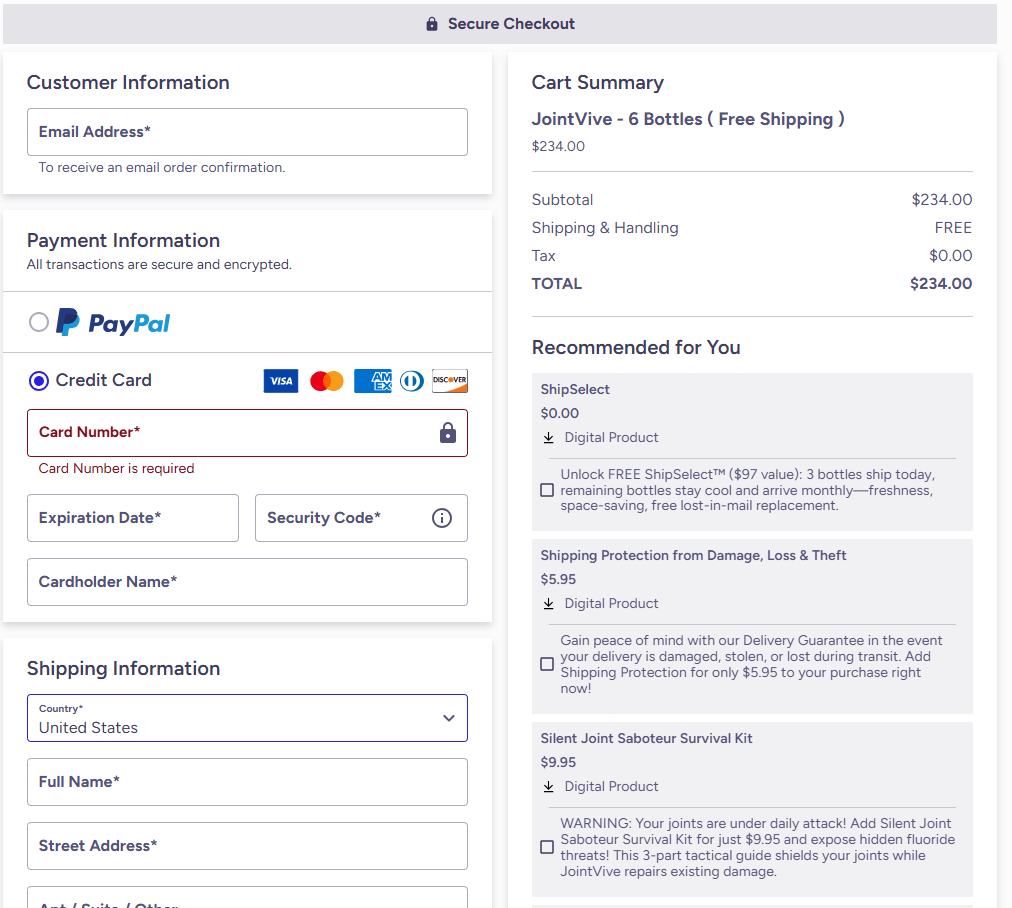
Task: Select the Credit Card radio button
Action: [39, 380]
